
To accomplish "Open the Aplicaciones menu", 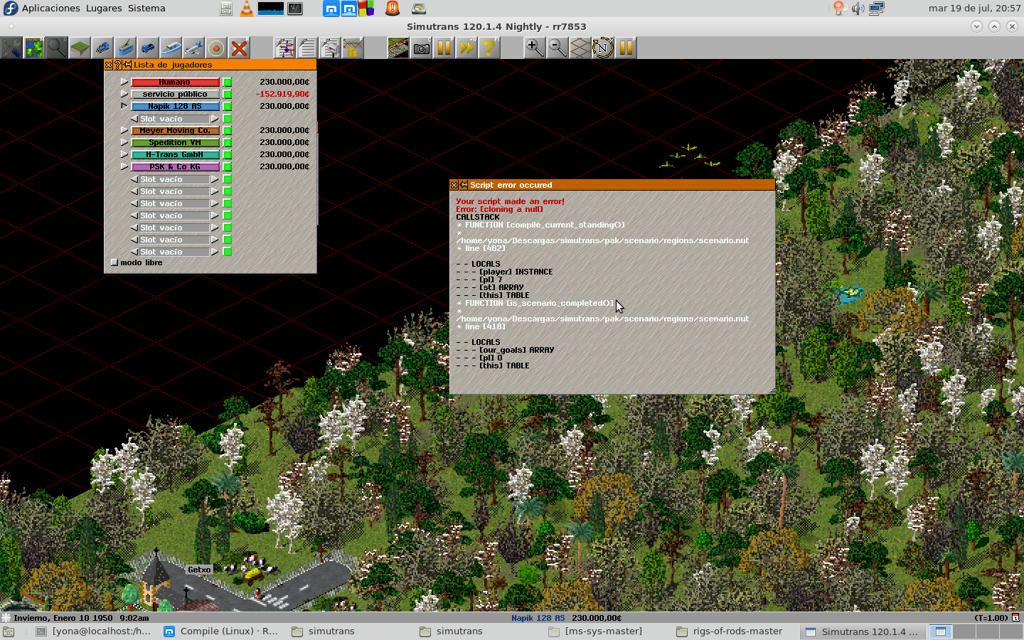I will point(51,8).
